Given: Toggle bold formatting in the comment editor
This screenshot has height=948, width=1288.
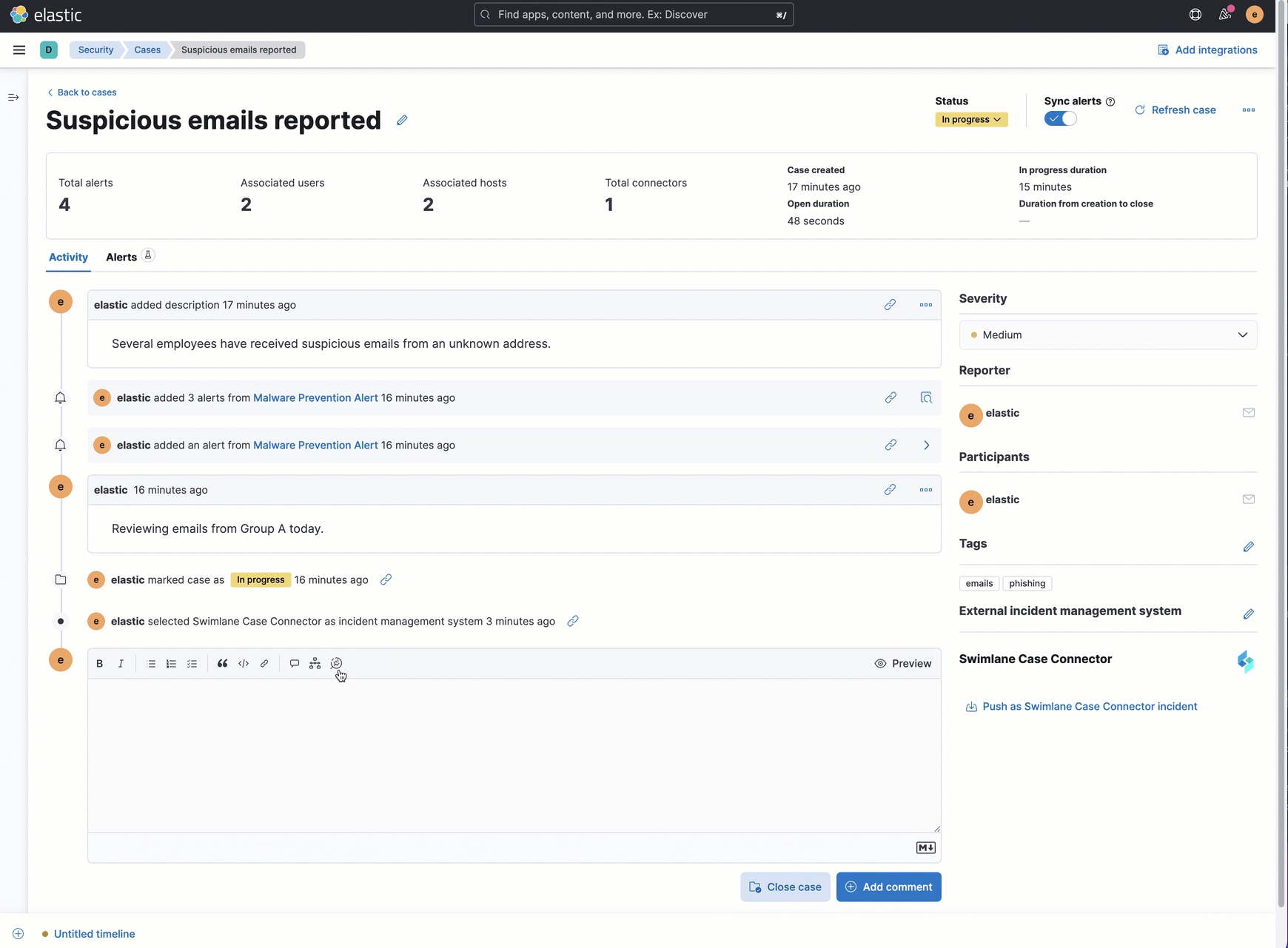Looking at the screenshot, I should (99, 663).
